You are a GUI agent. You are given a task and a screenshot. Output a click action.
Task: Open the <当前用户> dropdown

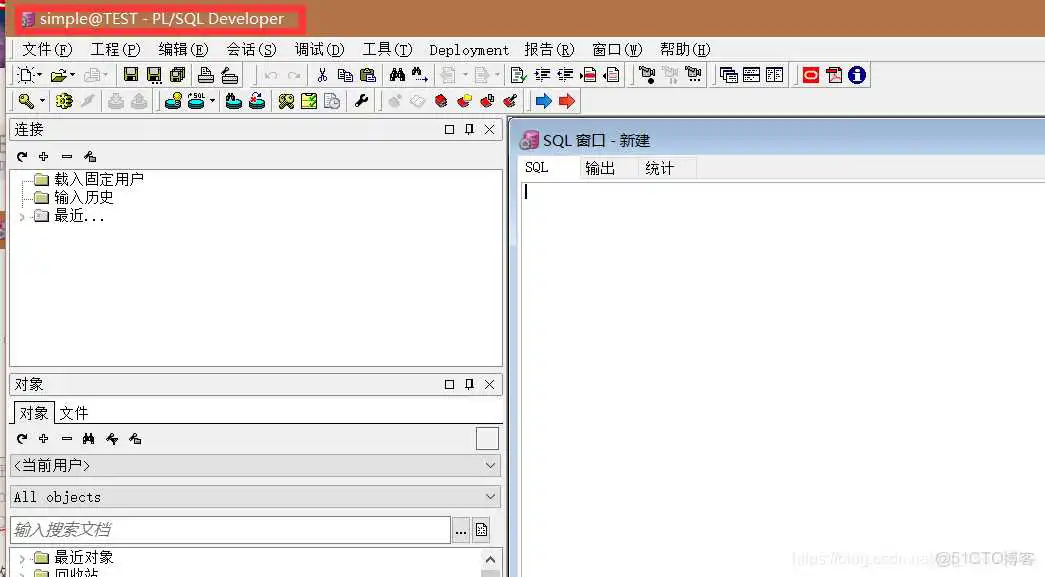click(x=255, y=465)
